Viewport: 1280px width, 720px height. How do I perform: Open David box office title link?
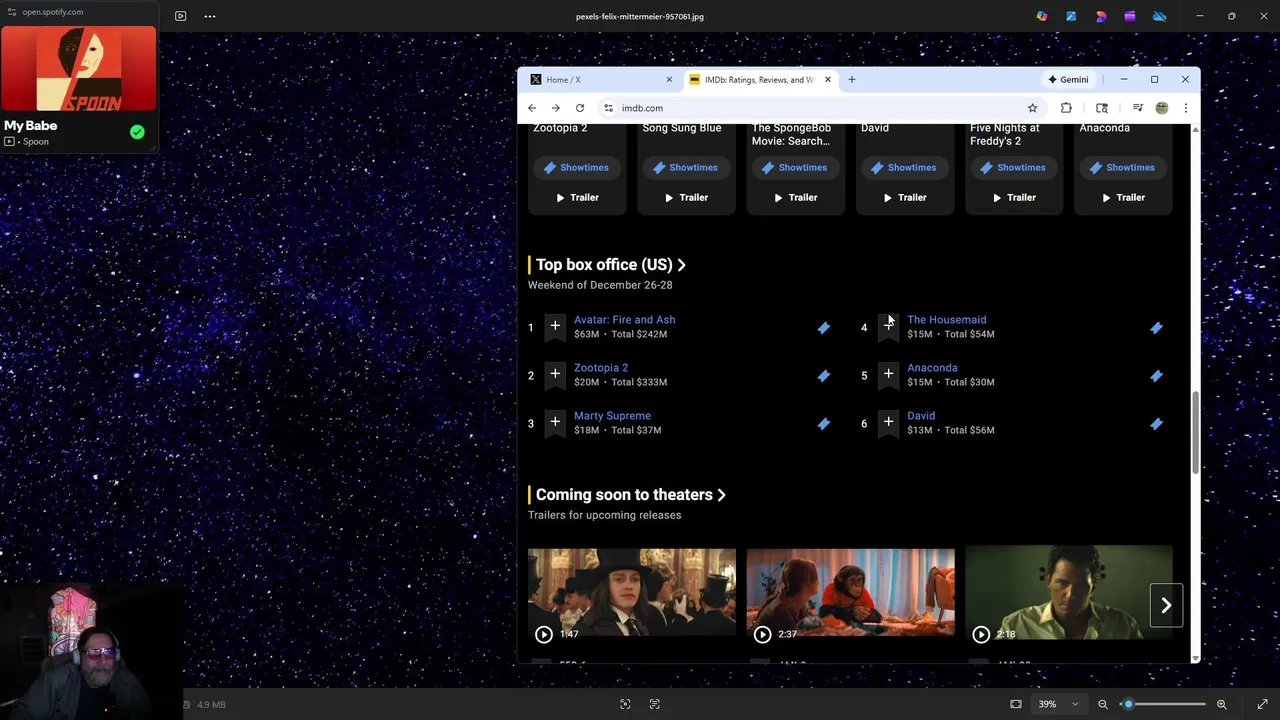tap(921, 416)
